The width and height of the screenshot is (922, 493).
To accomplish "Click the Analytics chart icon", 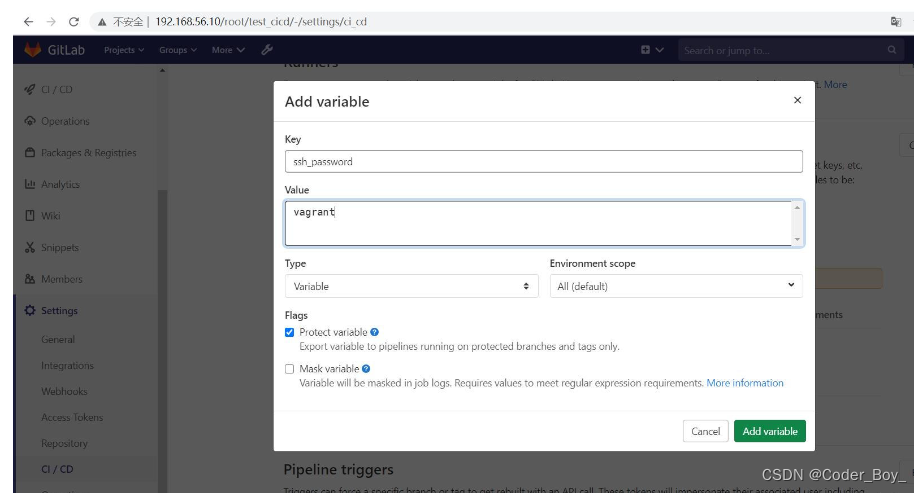I will [x=30, y=184].
